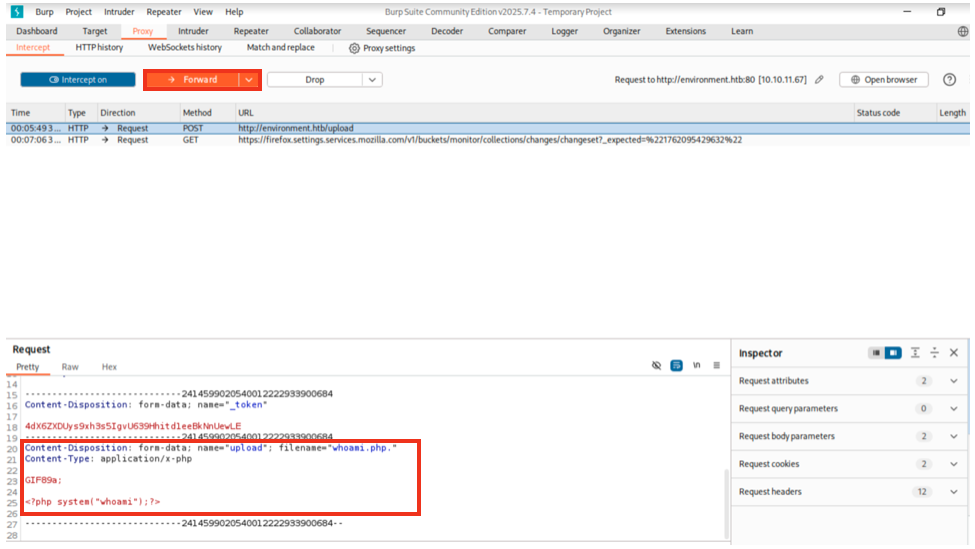Click the _token value 4dX6ZXDUys9xh3s5... line
Image resolution: width=975 pixels, height=549 pixels.
tap(132, 426)
